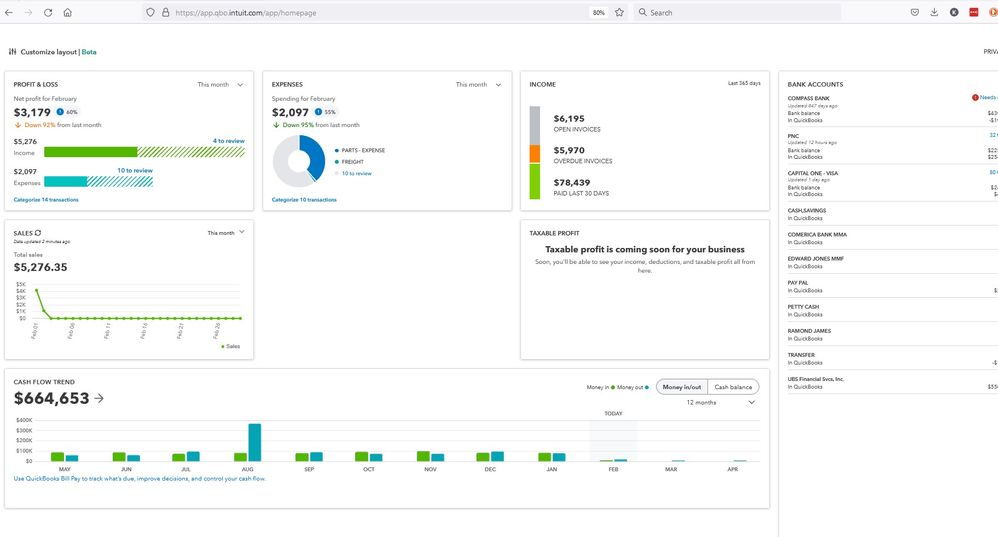Open the browser downloads icon
Viewport: 998px width, 537px height.
[x=934, y=13]
